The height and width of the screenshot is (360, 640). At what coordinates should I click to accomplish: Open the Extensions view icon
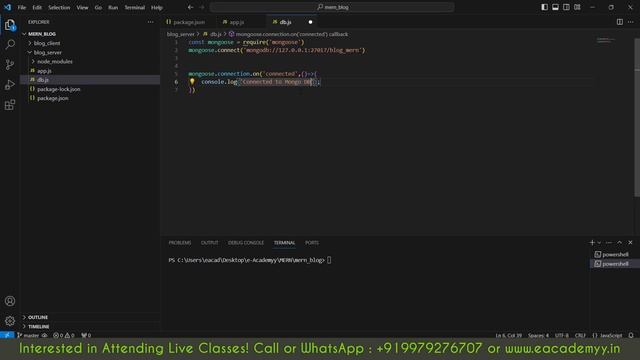point(10,105)
